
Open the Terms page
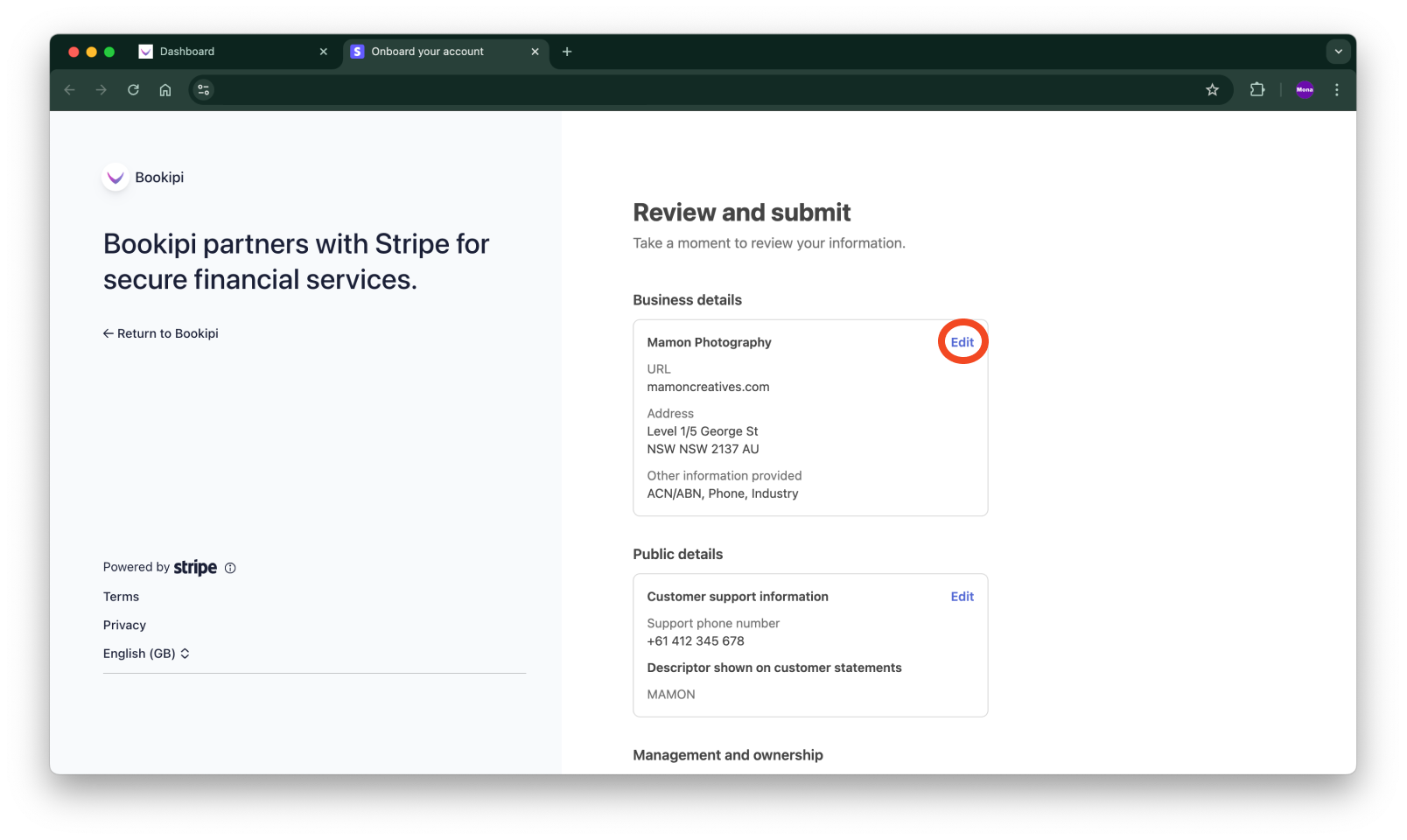coord(121,596)
